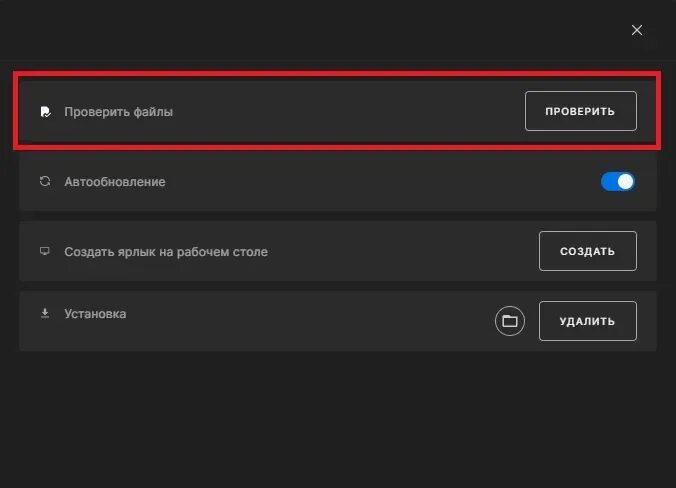Click the 'Установка' label text
Screen dimensions: 676x488
coord(95,314)
